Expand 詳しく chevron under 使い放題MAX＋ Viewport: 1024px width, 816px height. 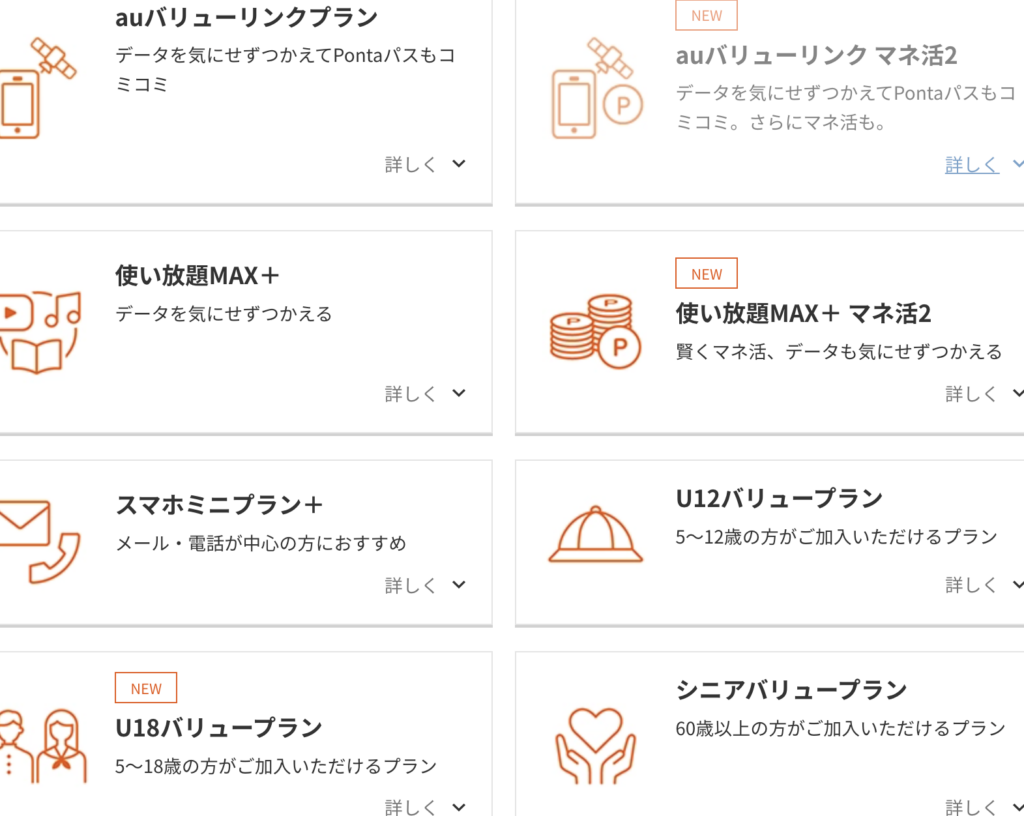(x=458, y=394)
